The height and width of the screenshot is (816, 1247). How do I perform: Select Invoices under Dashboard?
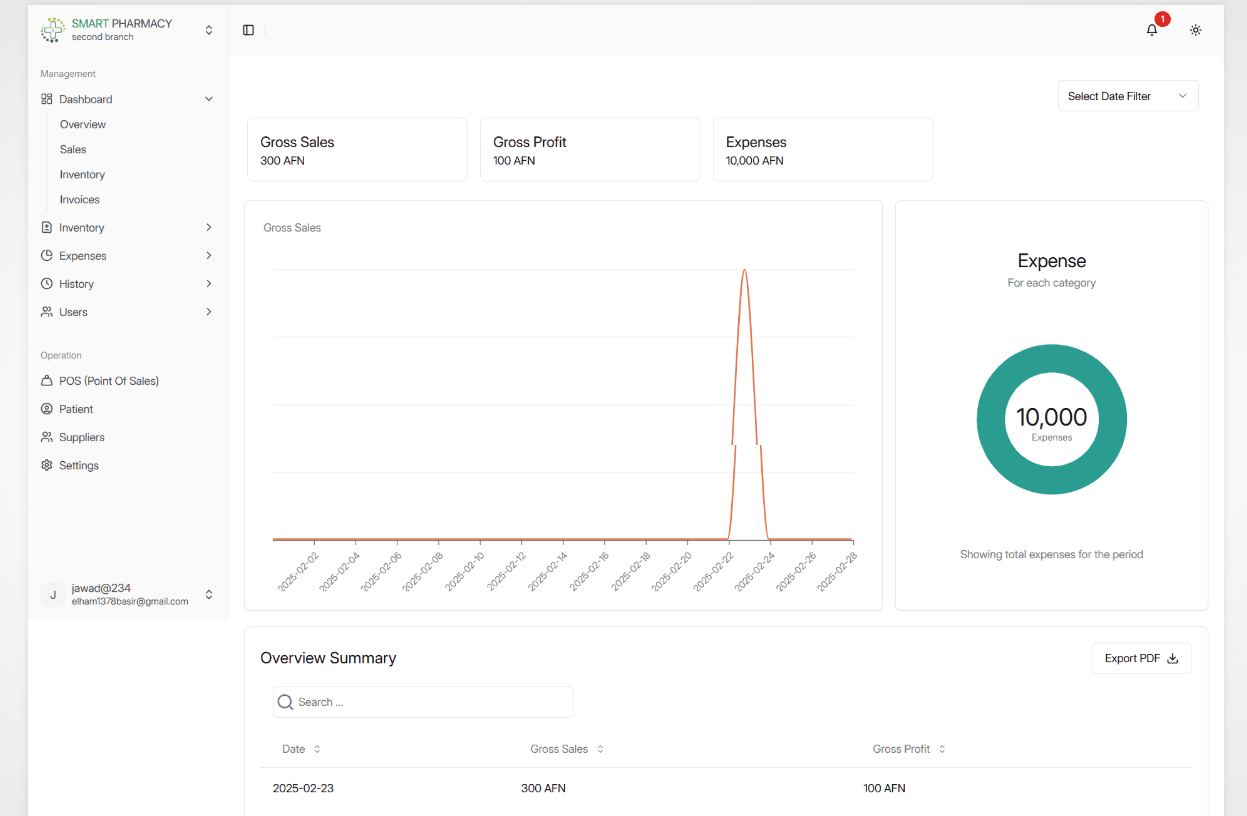click(x=79, y=199)
